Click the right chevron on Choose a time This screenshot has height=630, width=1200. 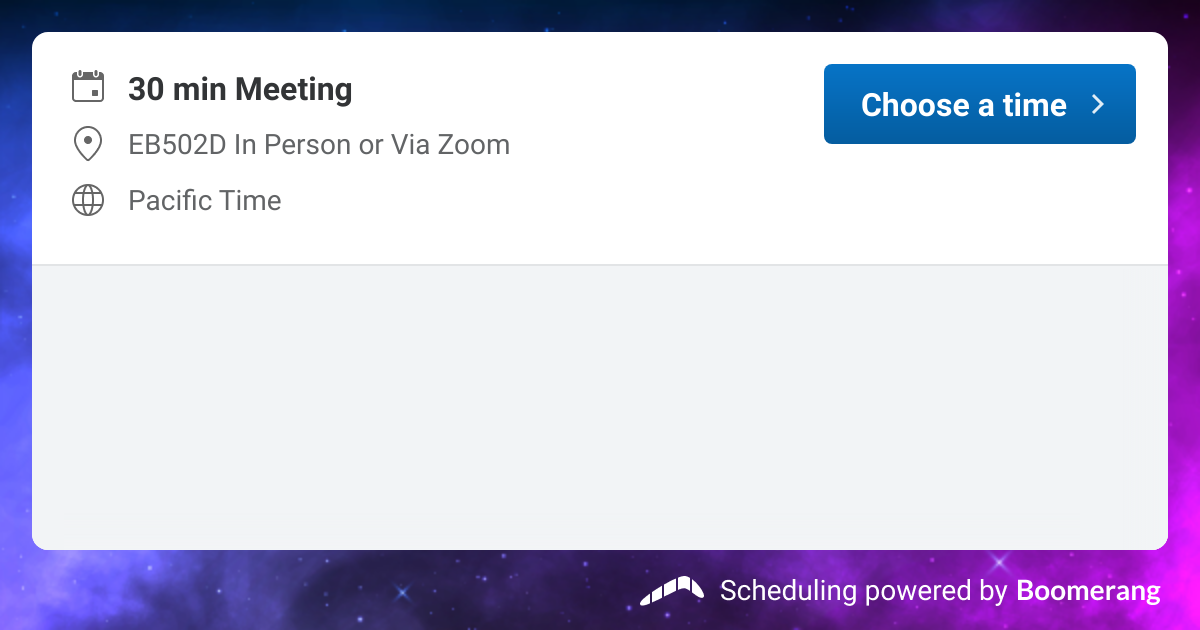[1098, 104]
